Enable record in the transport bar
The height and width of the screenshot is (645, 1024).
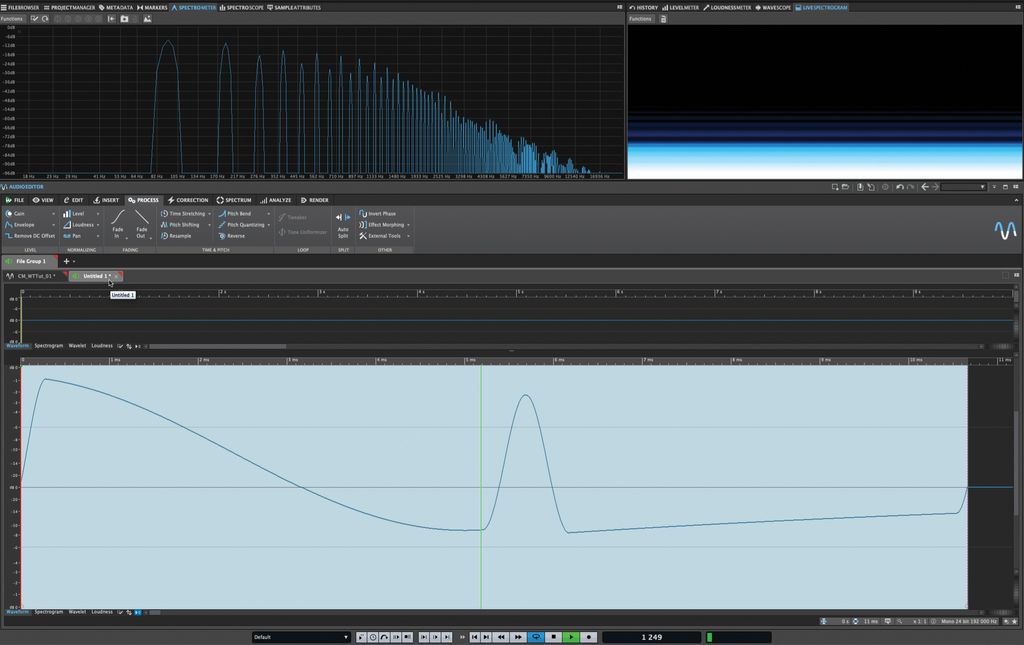point(587,637)
